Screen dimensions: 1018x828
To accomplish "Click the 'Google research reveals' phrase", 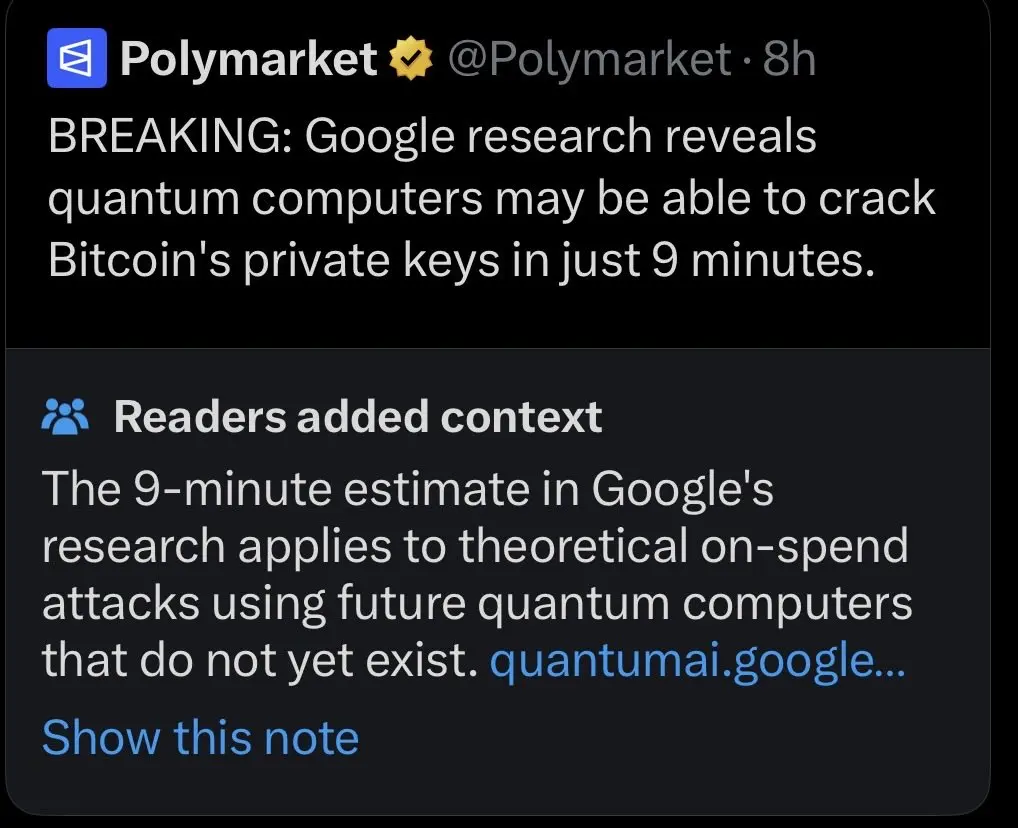I will (x=561, y=138).
